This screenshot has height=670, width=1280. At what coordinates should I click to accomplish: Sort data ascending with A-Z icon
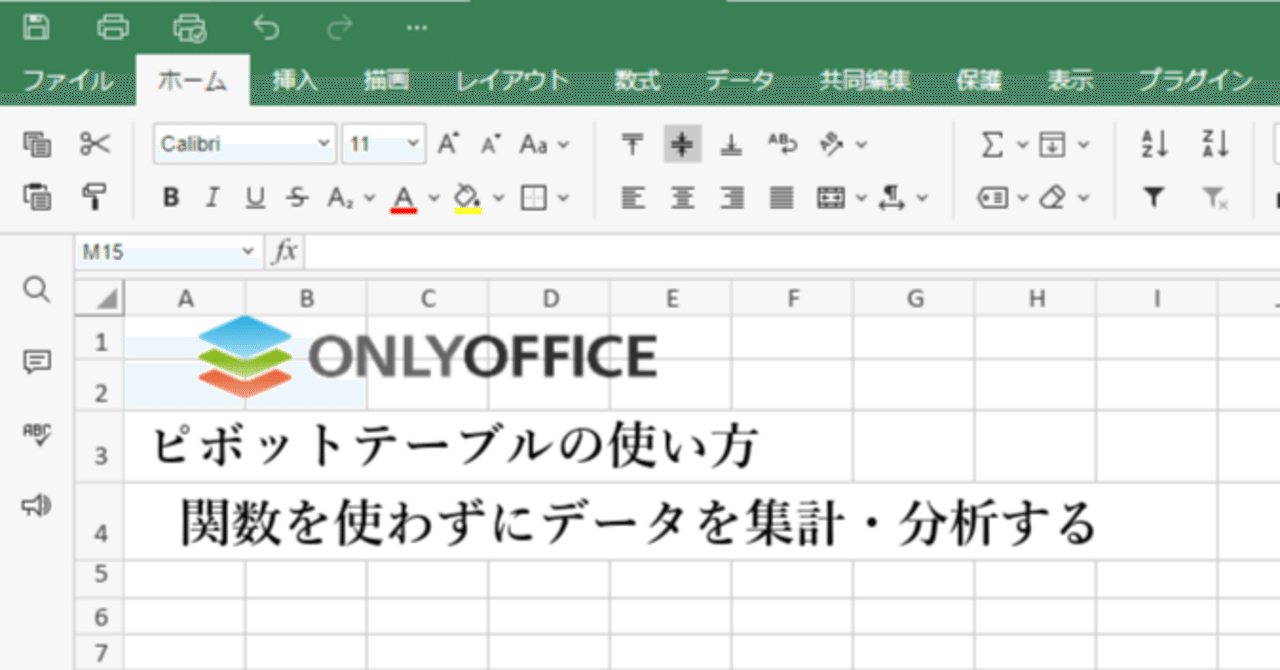click(1153, 144)
